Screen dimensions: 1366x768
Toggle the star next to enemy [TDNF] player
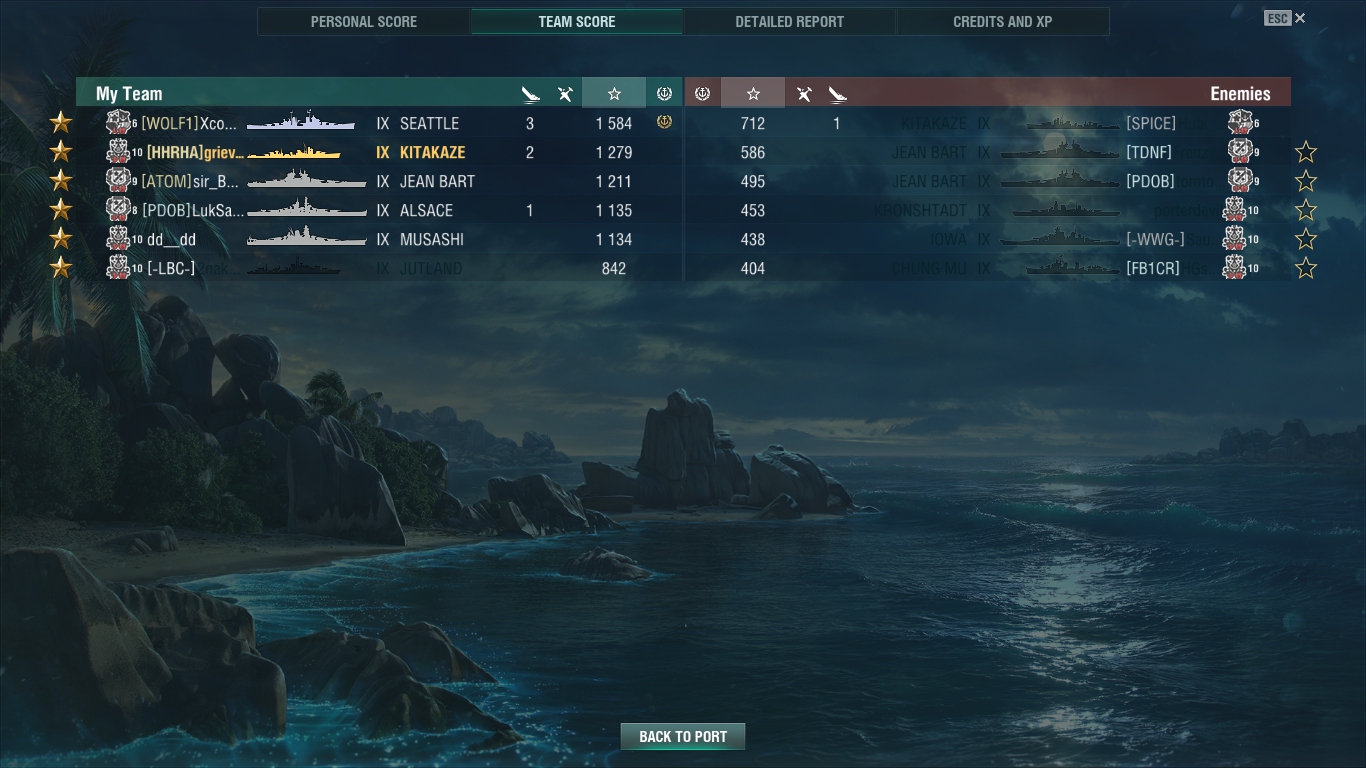tap(1306, 152)
